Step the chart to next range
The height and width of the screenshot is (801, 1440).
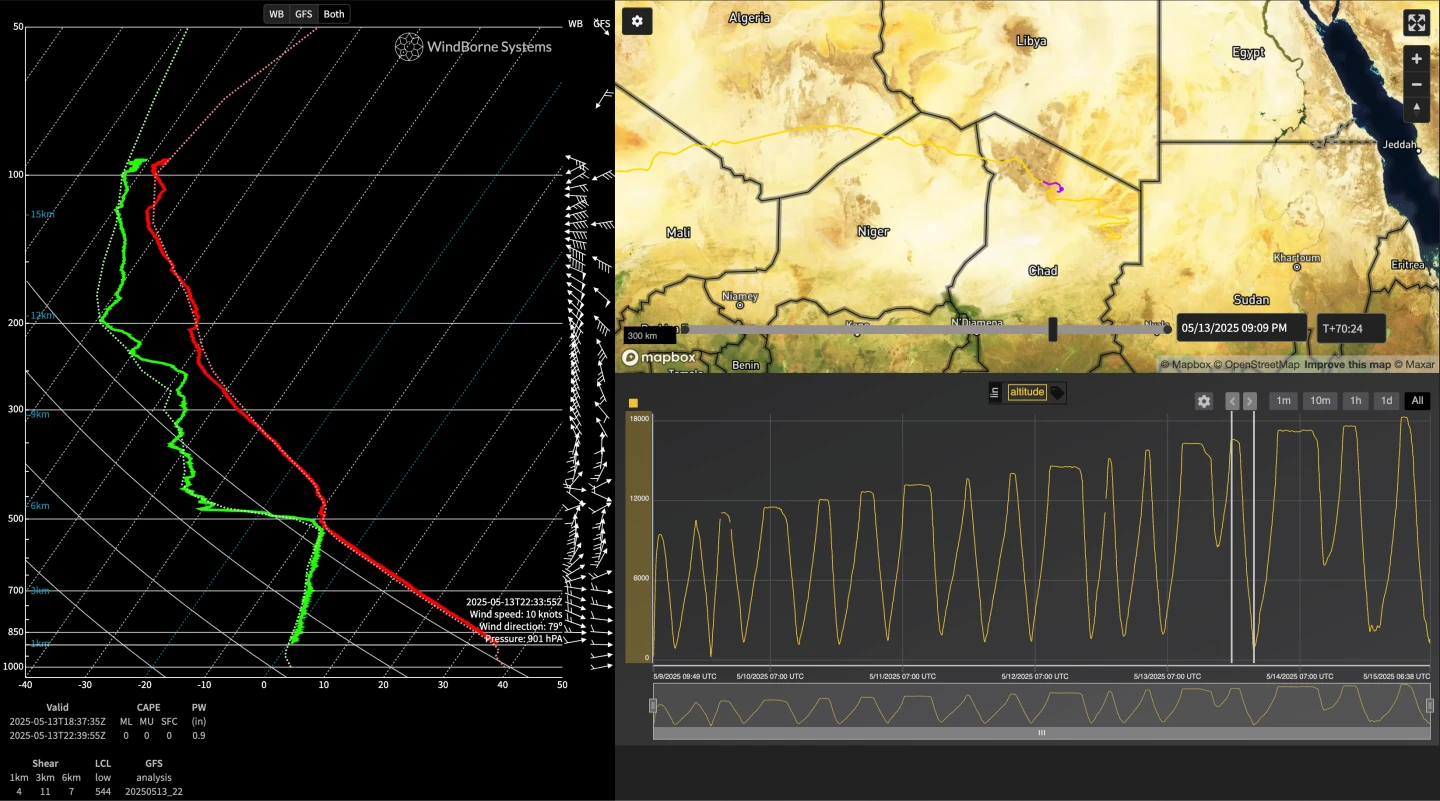point(1249,401)
